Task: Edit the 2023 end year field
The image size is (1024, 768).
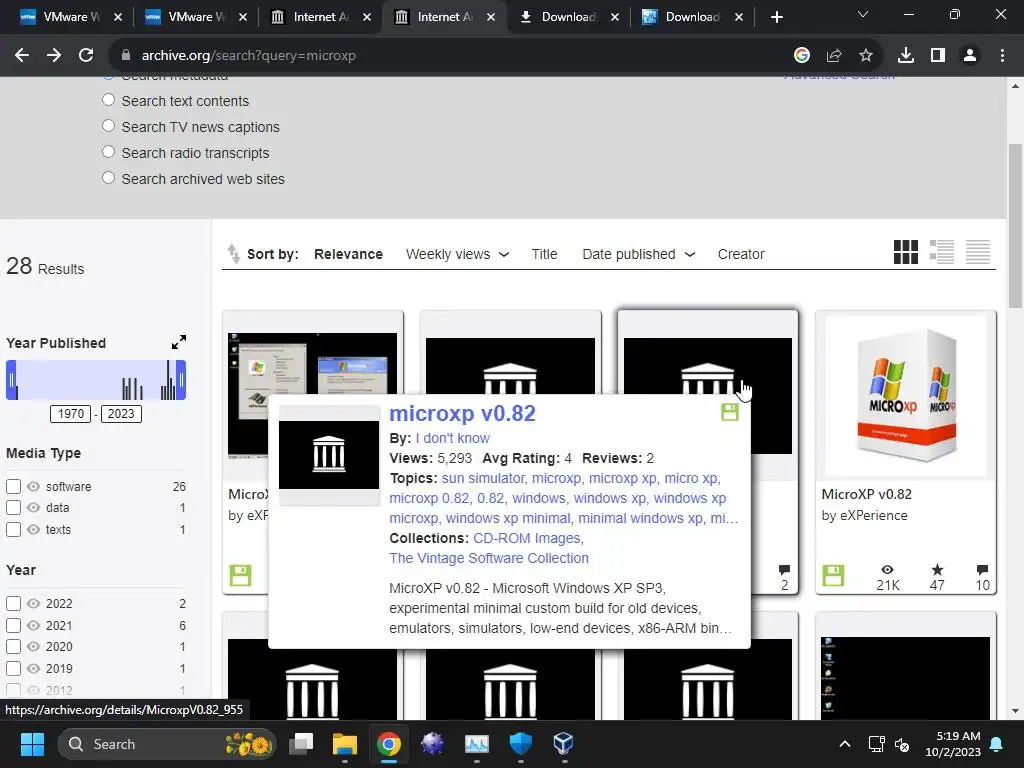Action: (121, 414)
